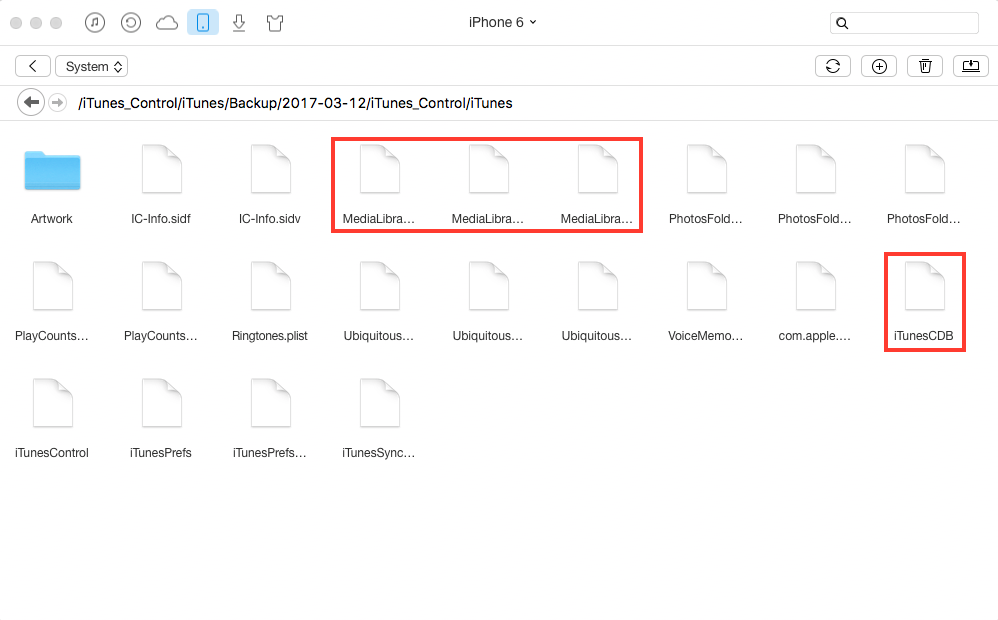Select the iTunesPrefs… truncated file
Screen dimensions: 998x620
pos(270,420)
